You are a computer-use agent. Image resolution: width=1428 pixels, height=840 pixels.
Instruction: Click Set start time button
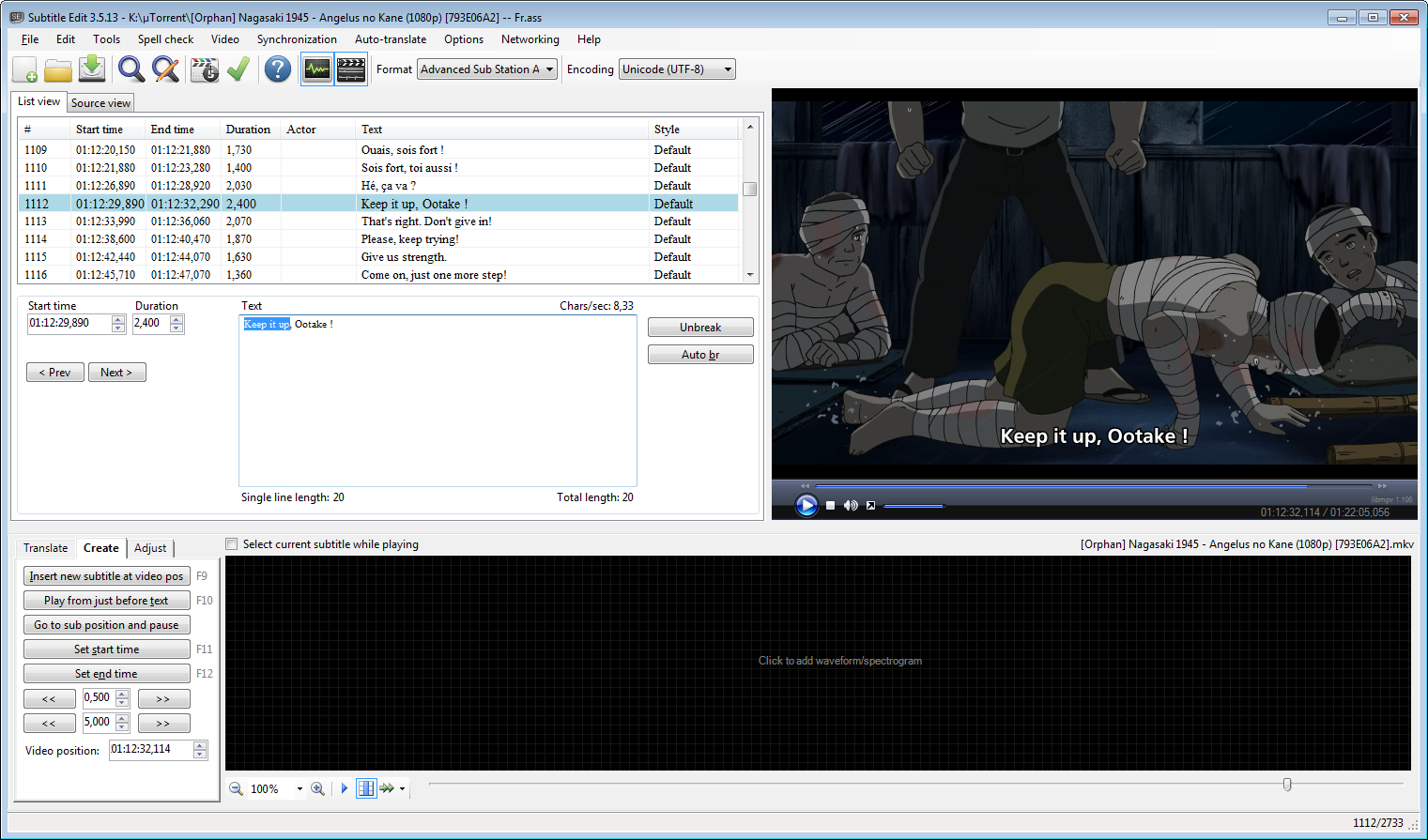[107, 649]
